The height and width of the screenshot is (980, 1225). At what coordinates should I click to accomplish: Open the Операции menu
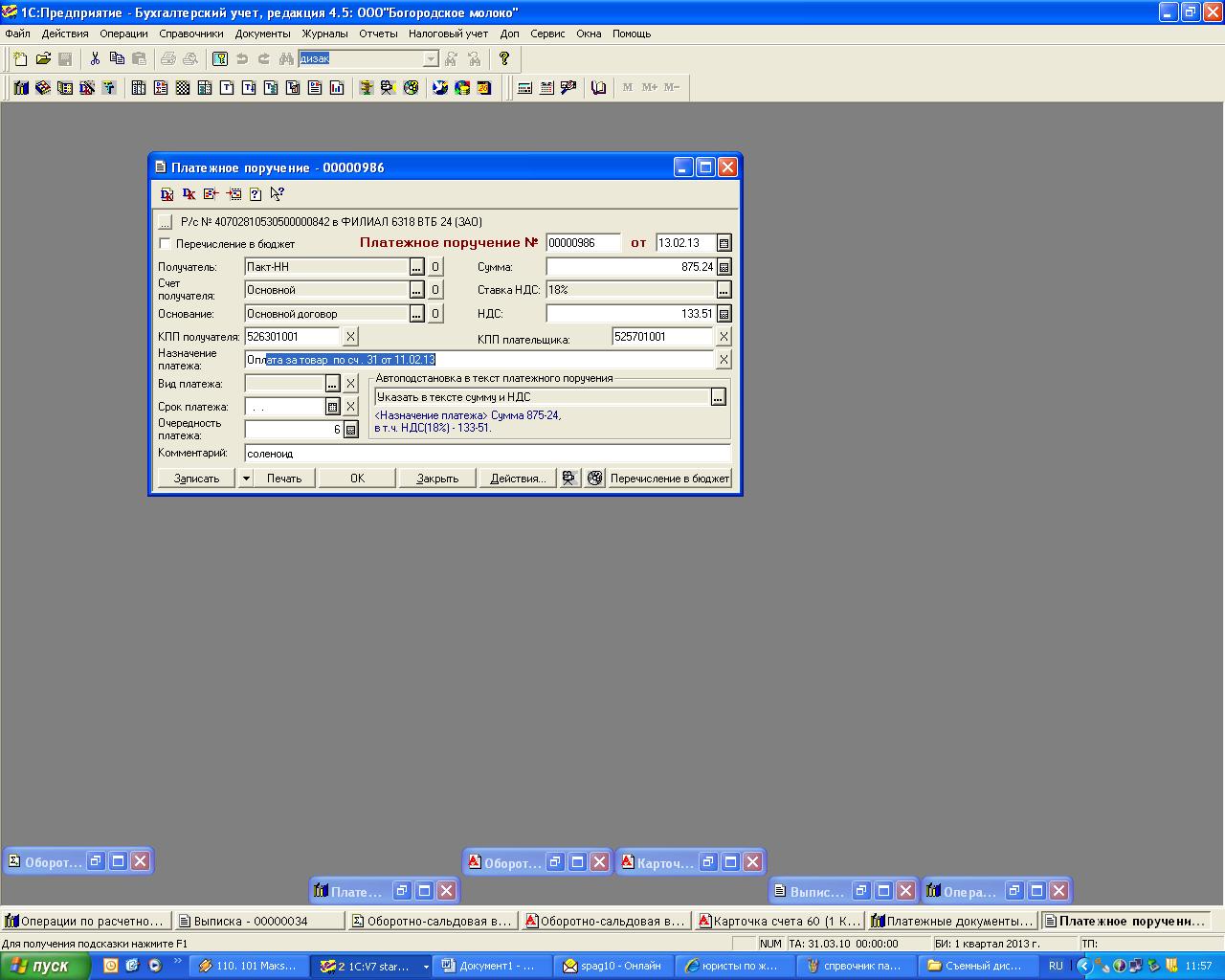[123, 33]
